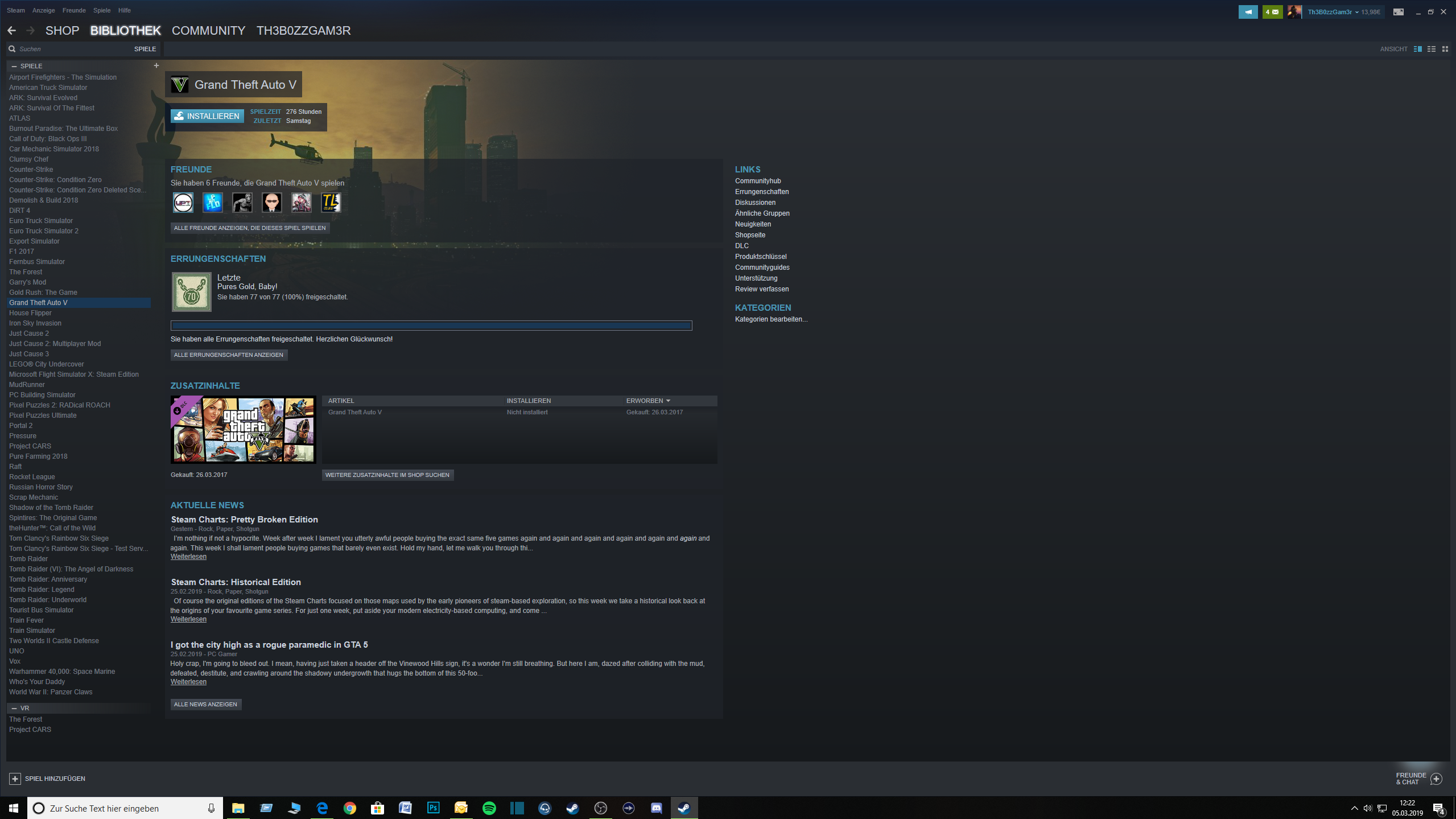The image size is (1456, 819).
Task: Open Friends & Chat plus icon
Action: tap(1436, 779)
